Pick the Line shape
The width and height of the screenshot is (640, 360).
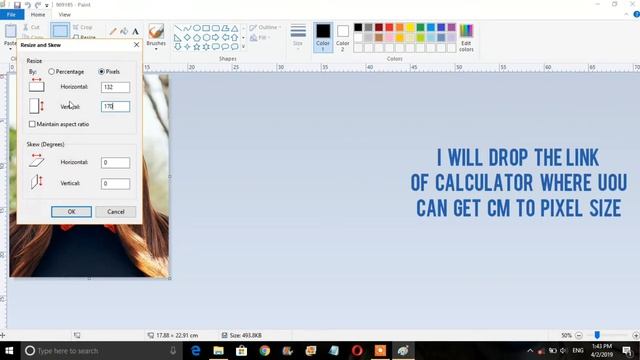(178, 28)
